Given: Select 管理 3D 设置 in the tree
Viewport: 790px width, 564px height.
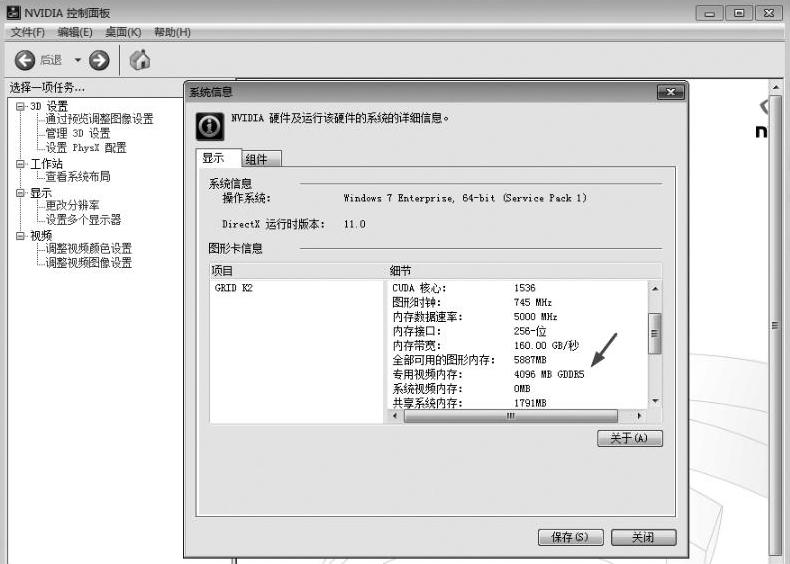Looking at the screenshot, I should tap(78, 134).
